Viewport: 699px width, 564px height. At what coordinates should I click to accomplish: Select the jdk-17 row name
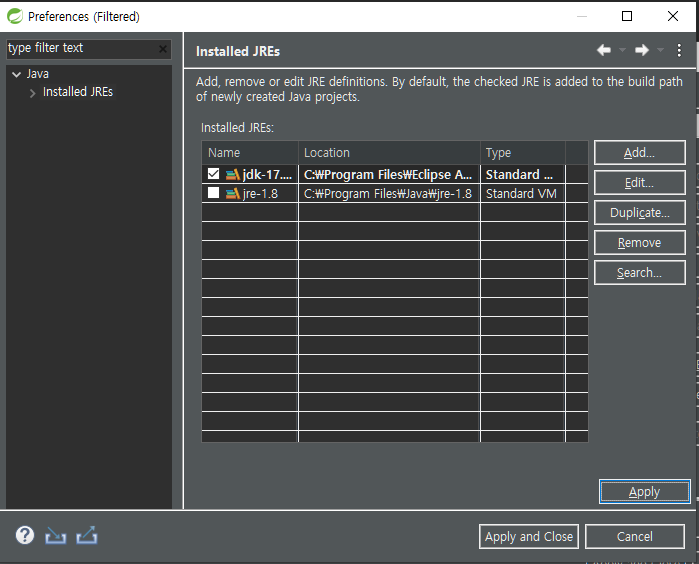click(x=267, y=174)
